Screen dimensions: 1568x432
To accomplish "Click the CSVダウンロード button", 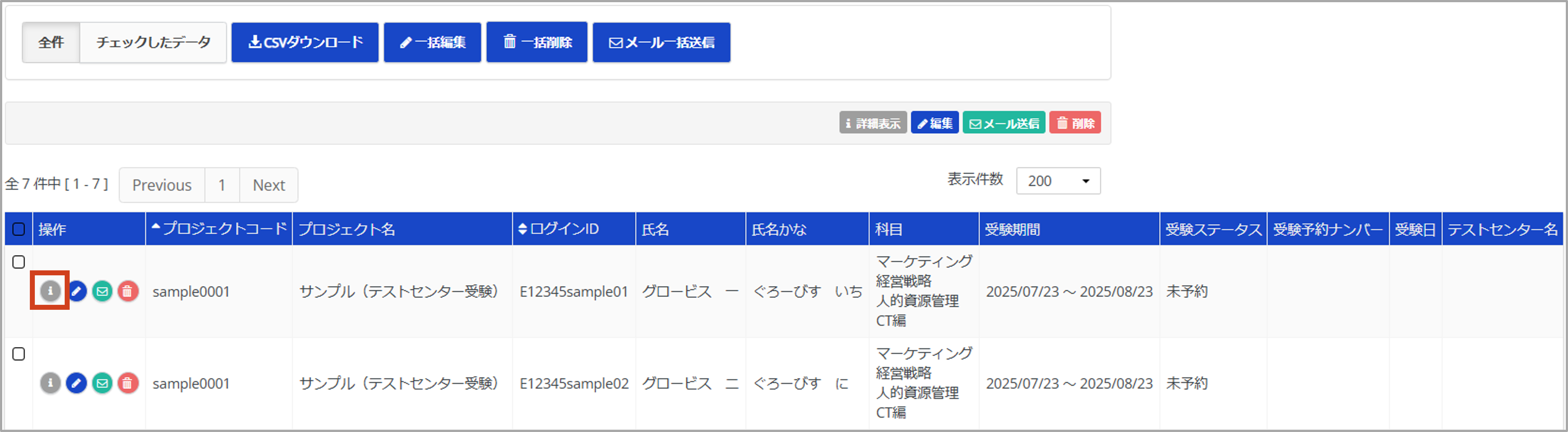I will [x=305, y=43].
